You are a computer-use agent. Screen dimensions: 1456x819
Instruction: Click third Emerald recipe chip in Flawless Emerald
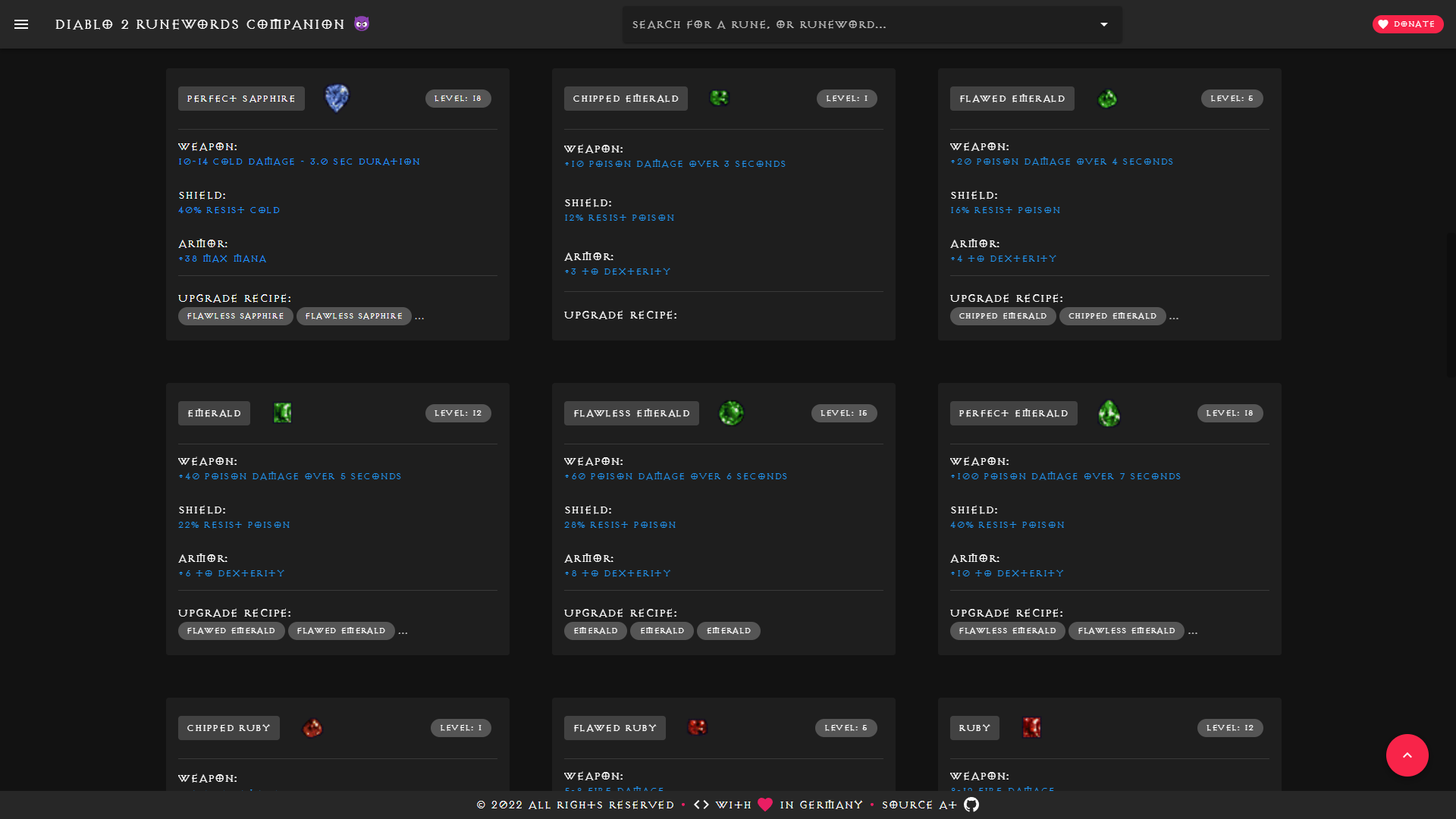point(729,631)
